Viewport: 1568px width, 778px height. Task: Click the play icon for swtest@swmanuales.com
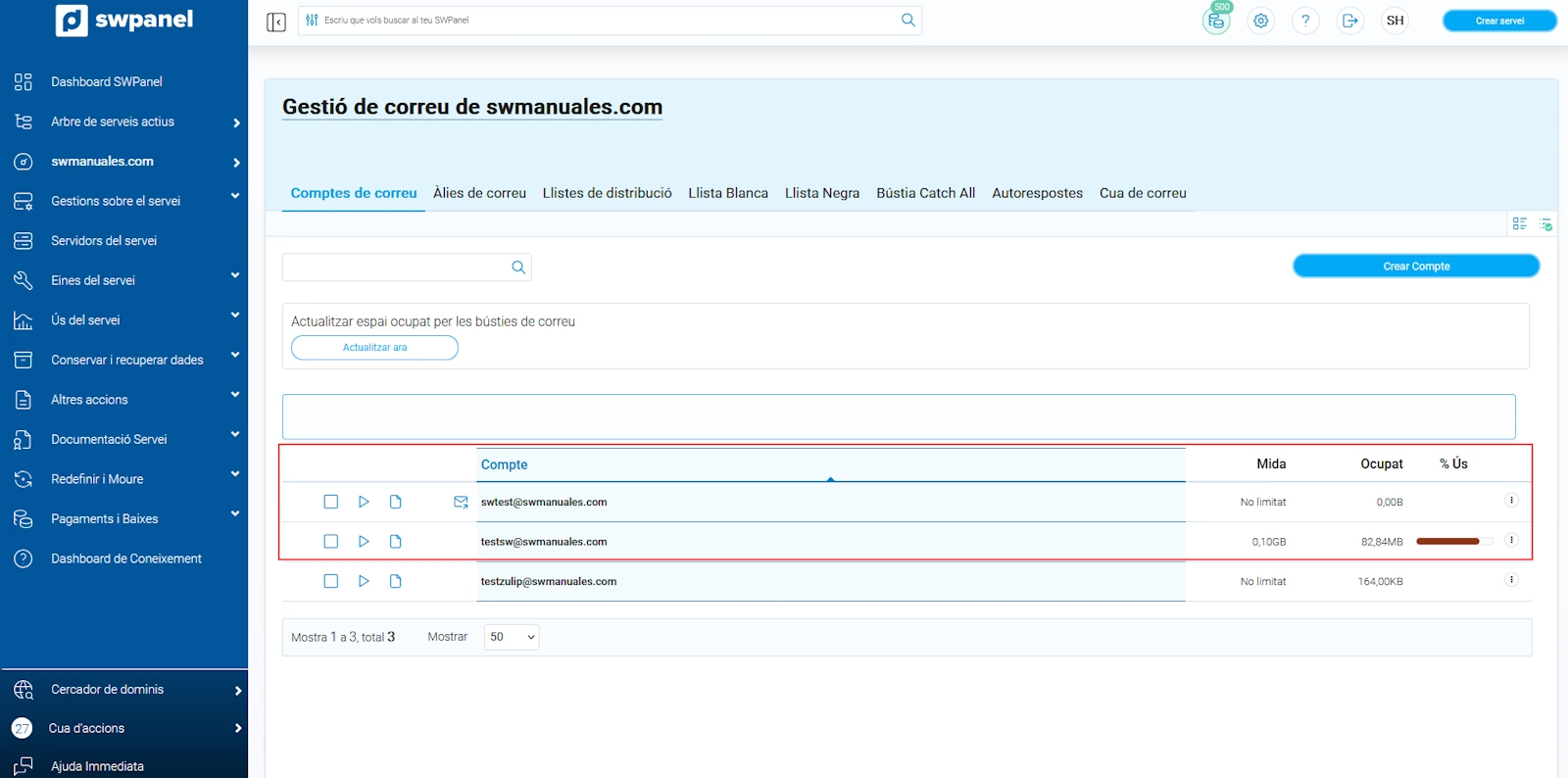click(x=364, y=502)
